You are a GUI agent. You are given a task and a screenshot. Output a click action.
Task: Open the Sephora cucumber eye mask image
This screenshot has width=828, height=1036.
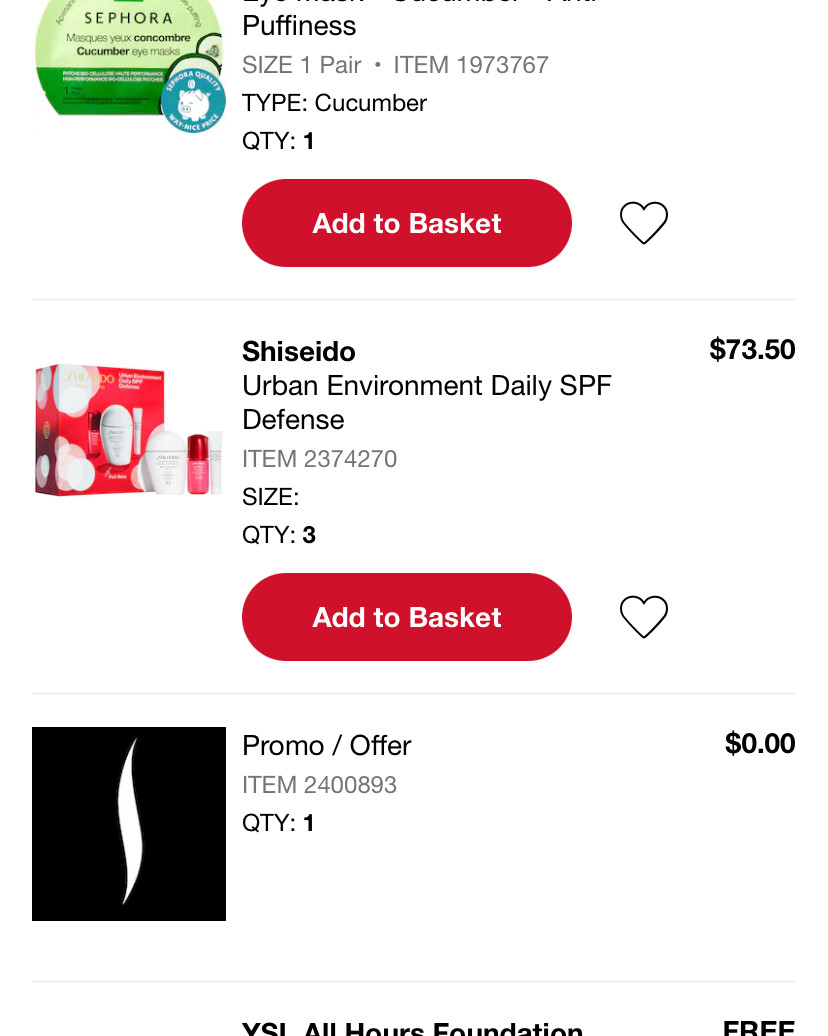point(129,63)
